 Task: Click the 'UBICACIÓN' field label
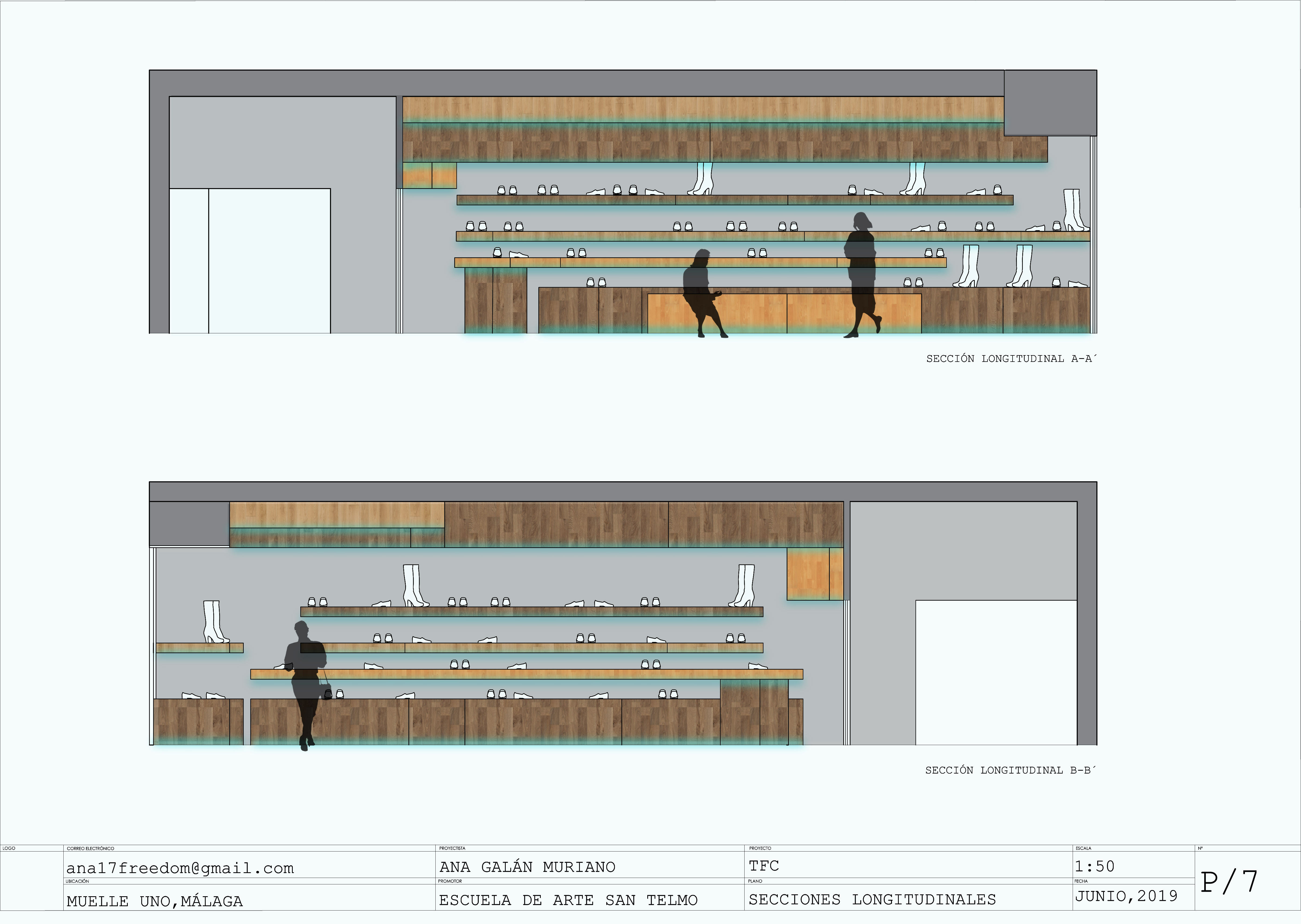pos(77,881)
